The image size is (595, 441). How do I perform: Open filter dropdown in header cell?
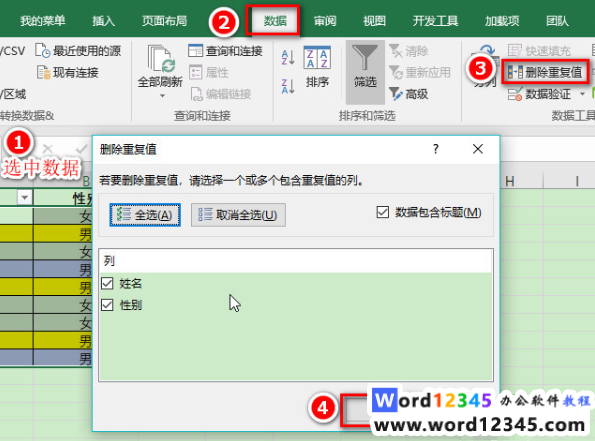(25, 197)
